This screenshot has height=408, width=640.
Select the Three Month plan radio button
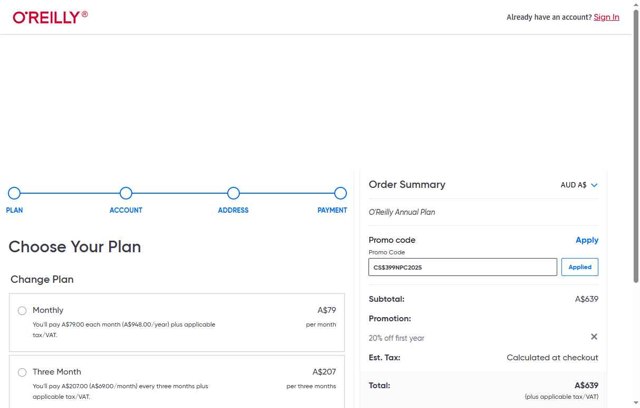coord(22,372)
